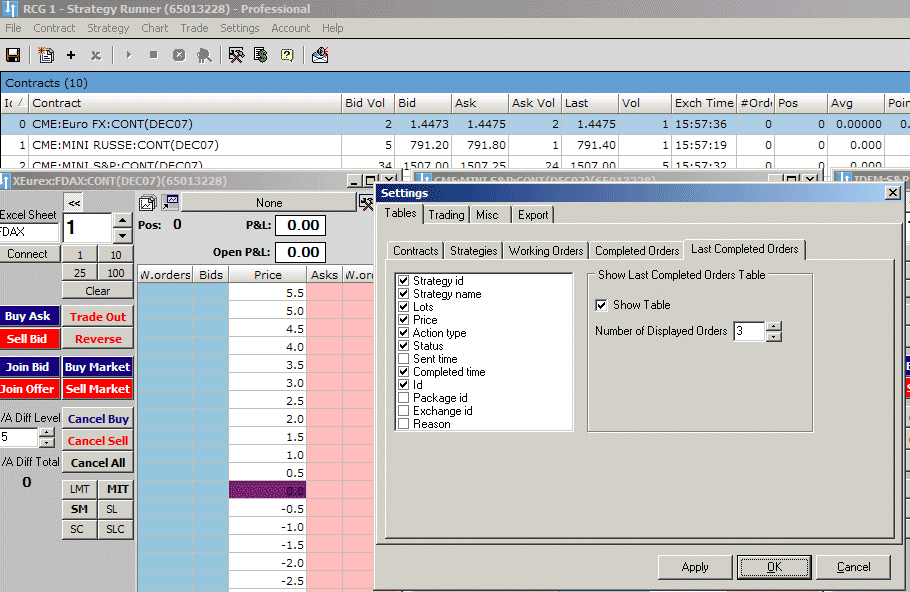Switch to the Export settings tab
This screenshot has width=910, height=592.
[x=533, y=215]
